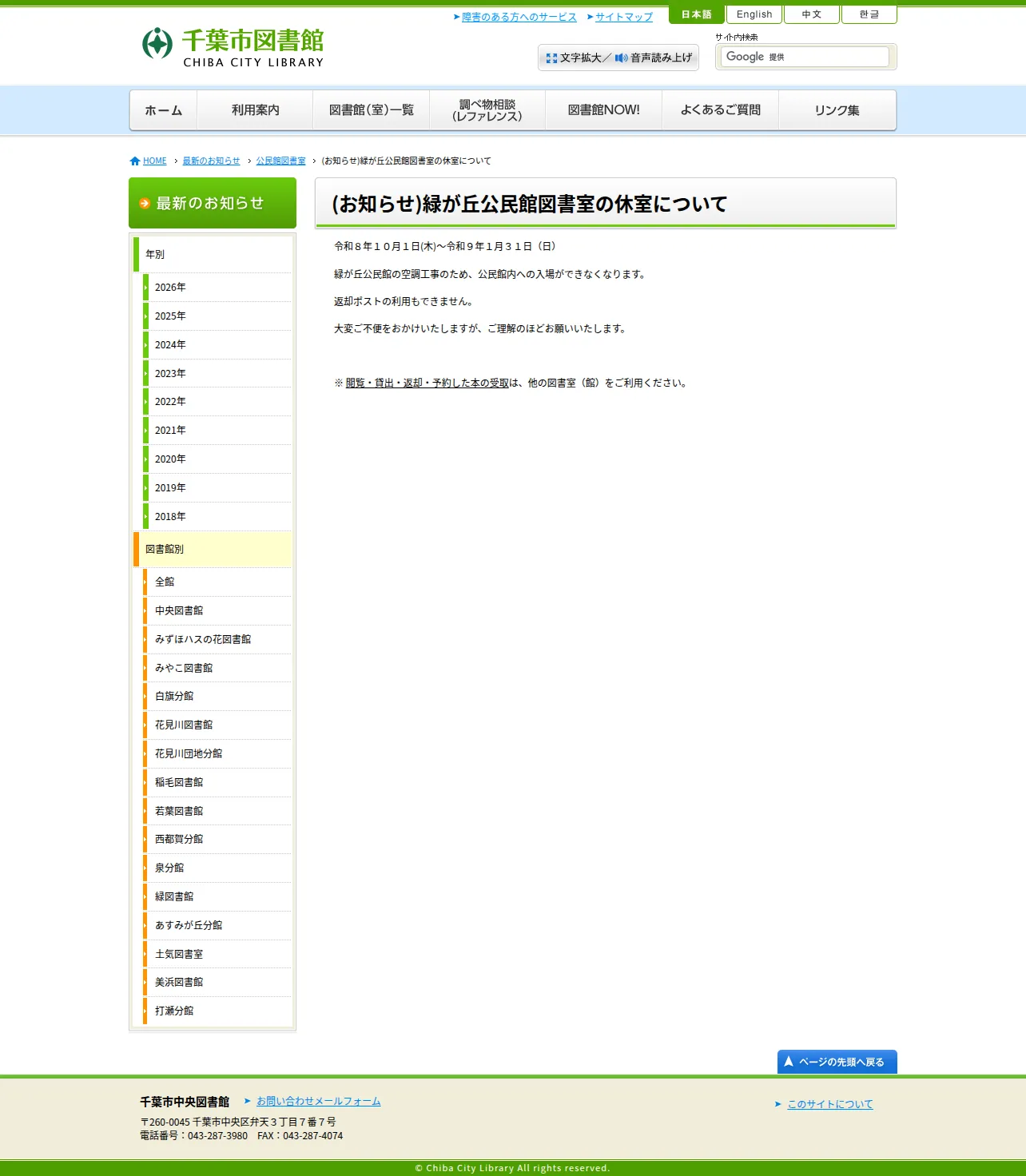Click the HOME house icon in breadcrumb
The width and height of the screenshot is (1026, 1176).
tap(135, 161)
